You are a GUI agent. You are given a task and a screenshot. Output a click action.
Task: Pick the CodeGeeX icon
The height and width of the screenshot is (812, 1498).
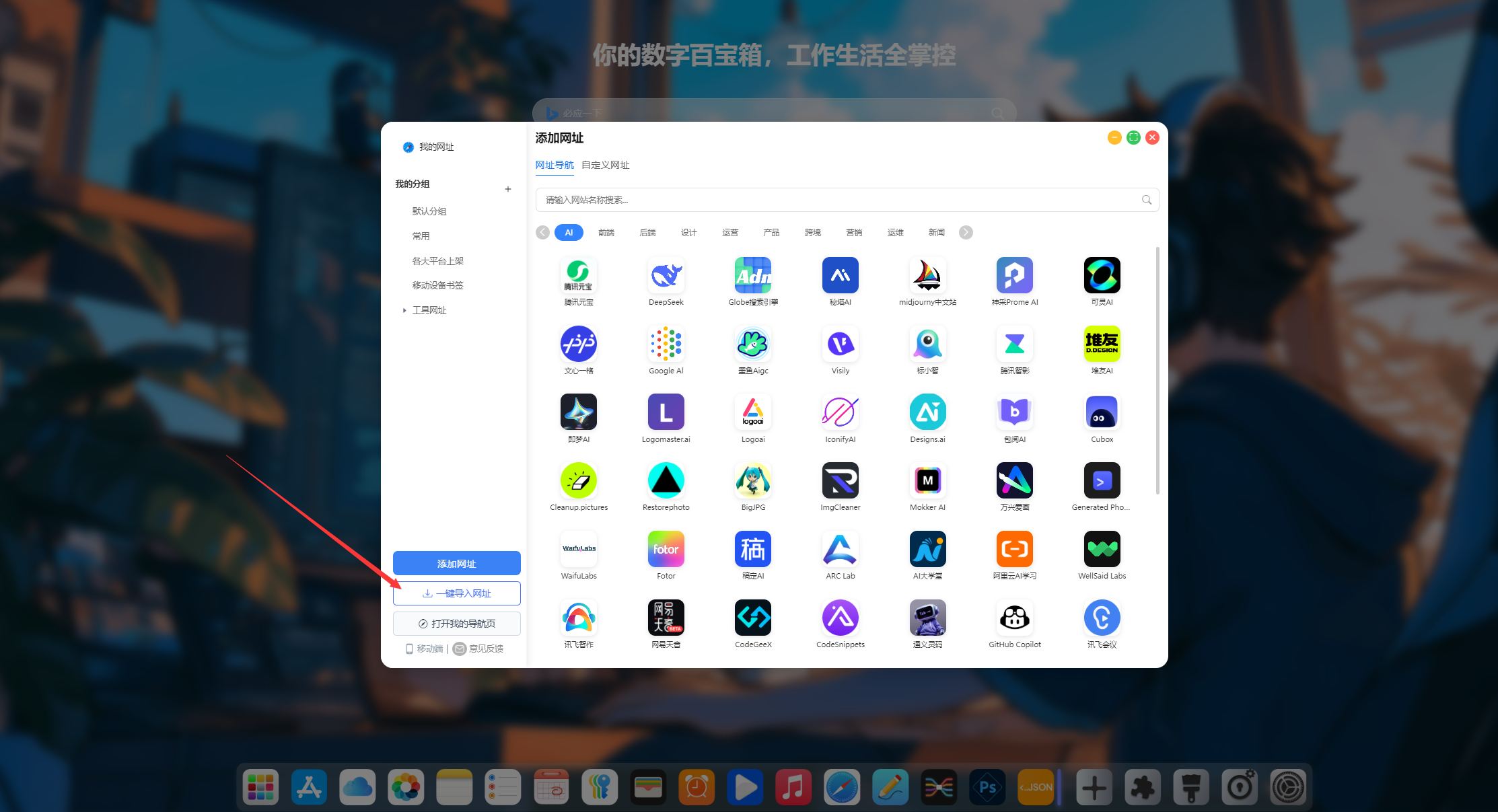[752, 618]
